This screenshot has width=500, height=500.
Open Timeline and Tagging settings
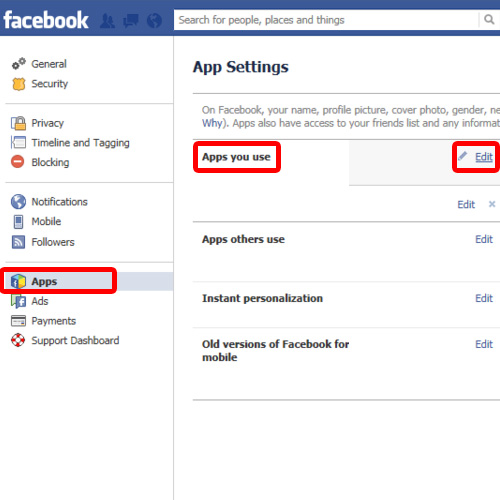pyautogui.click(x=80, y=143)
